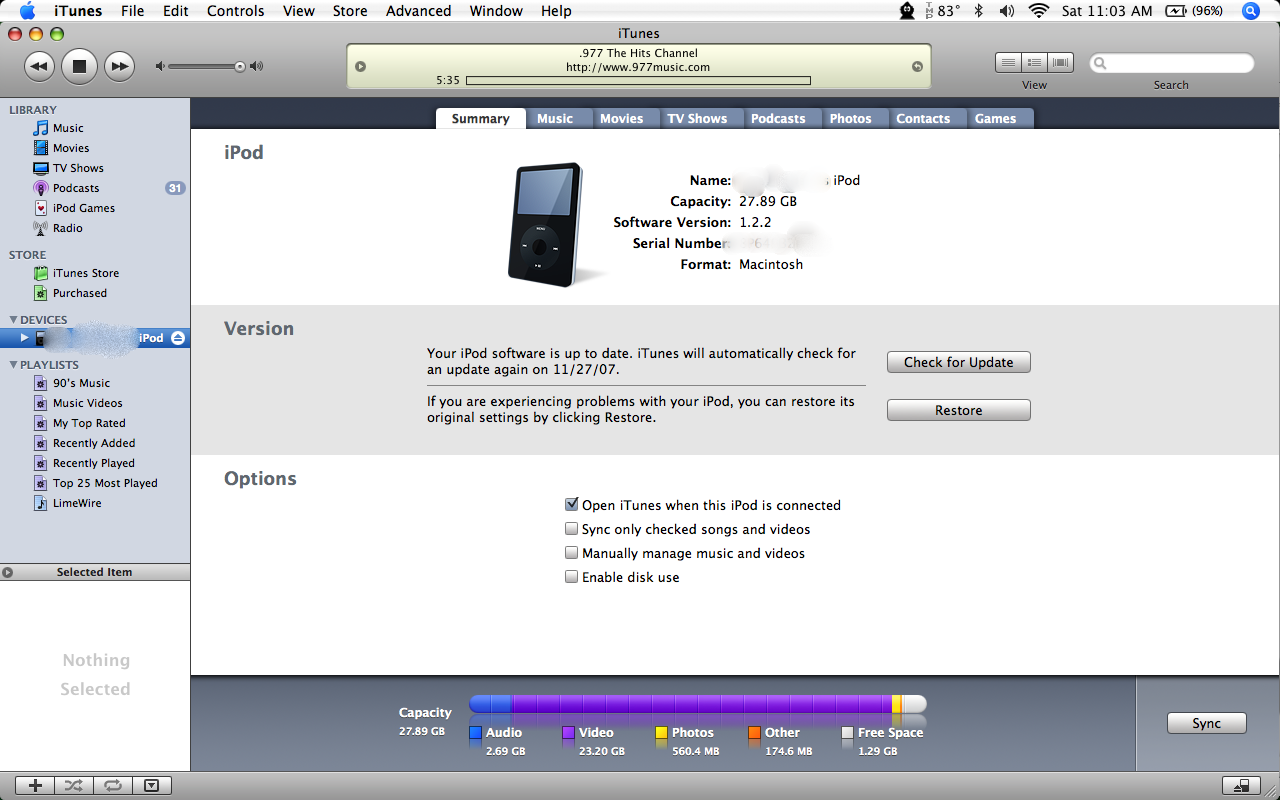Show or hide artwork viewer button
Screen dimensions: 1280x800
[151, 786]
